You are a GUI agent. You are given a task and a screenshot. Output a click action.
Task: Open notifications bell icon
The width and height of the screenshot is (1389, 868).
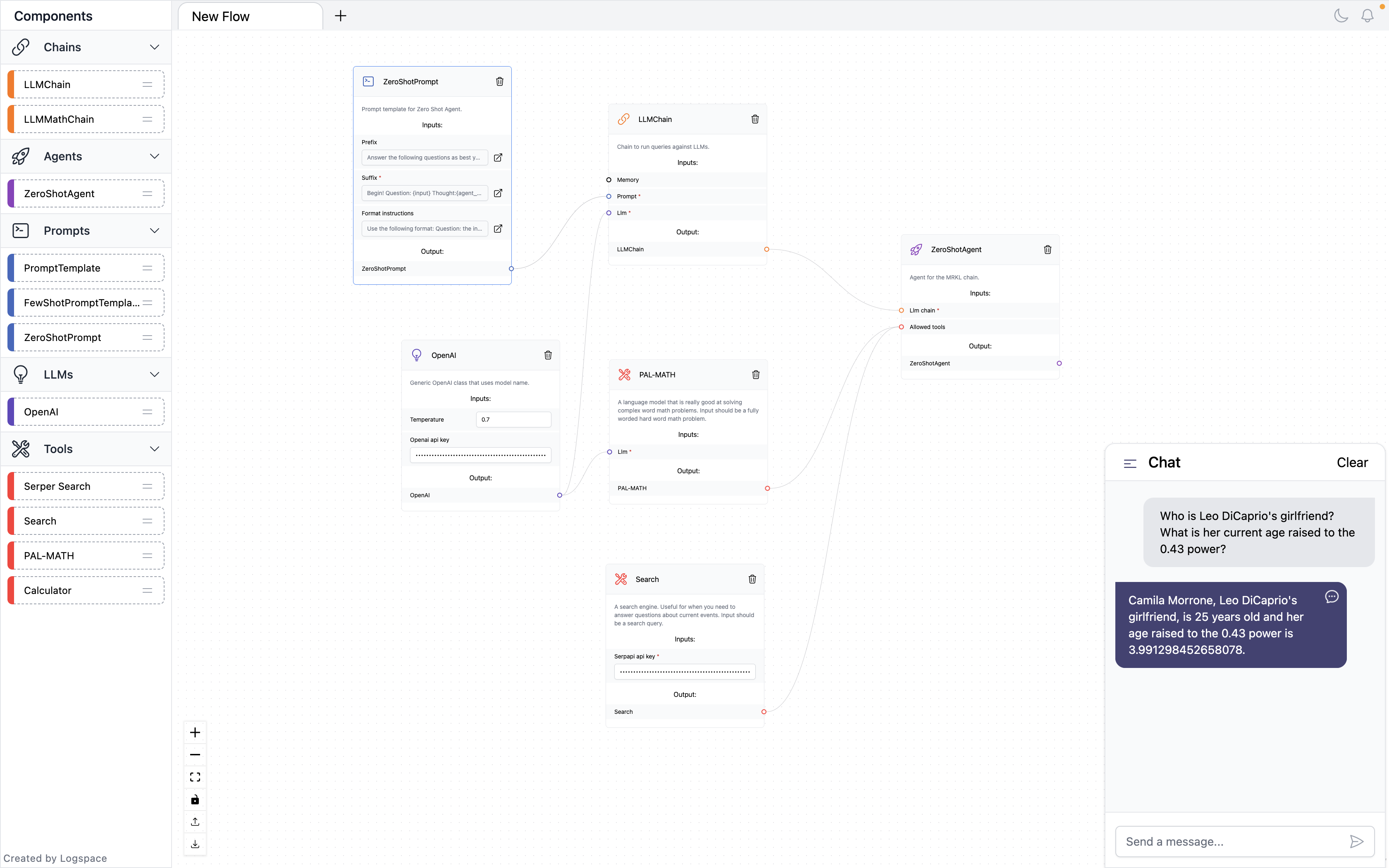[x=1368, y=16]
